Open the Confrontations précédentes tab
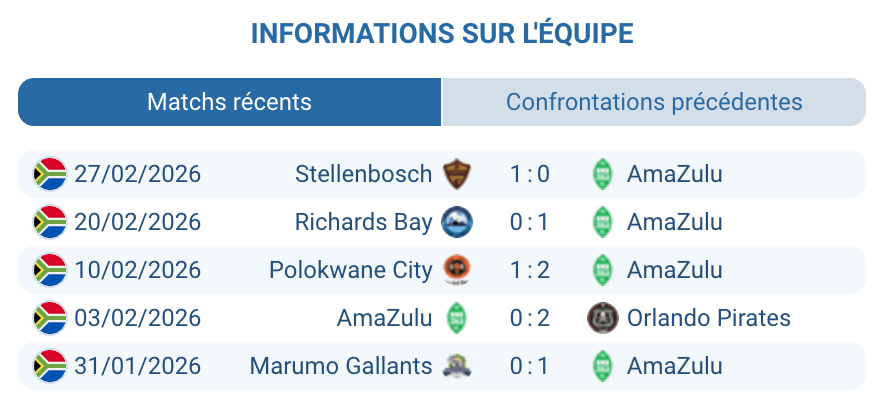Viewport: 884px width, 410px height. tap(654, 102)
